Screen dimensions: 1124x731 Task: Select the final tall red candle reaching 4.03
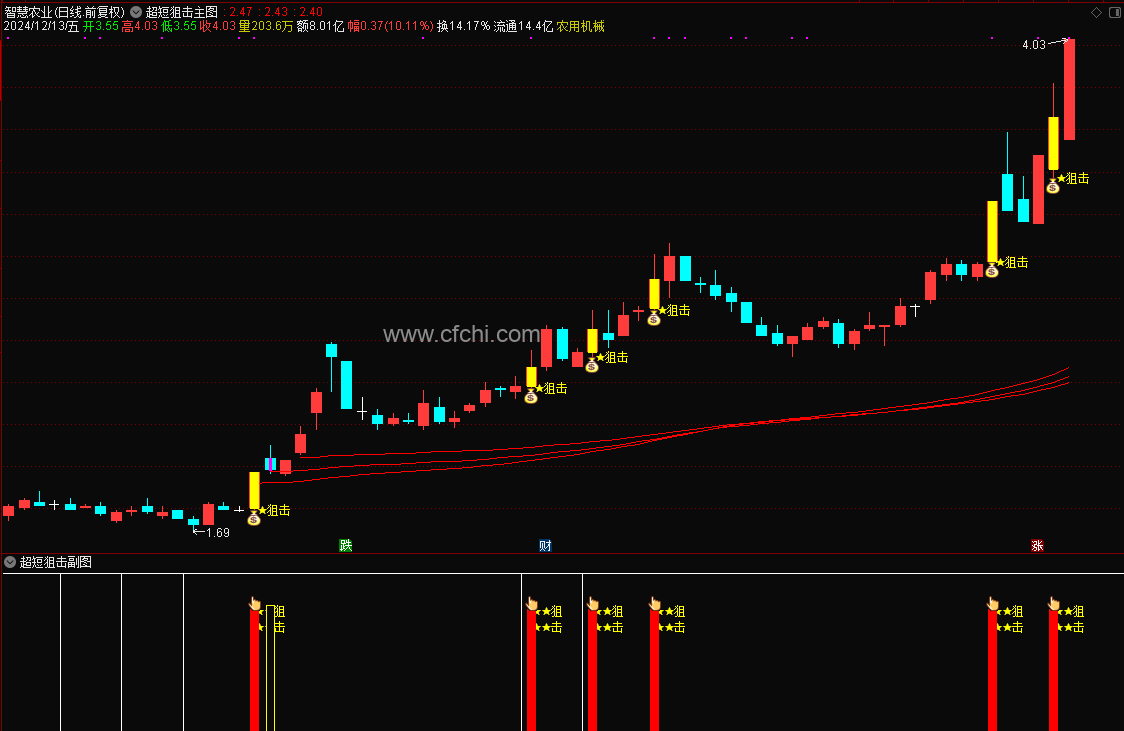pyautogui.click(x=1069, y=90)
